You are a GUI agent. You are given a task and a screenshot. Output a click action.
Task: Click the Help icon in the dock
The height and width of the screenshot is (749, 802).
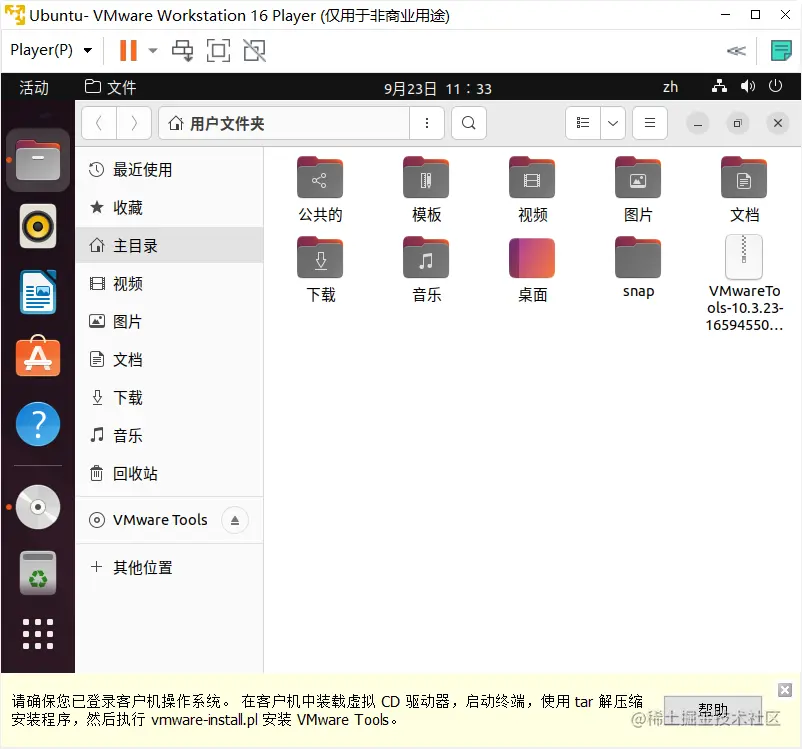[x=37, y=424]
